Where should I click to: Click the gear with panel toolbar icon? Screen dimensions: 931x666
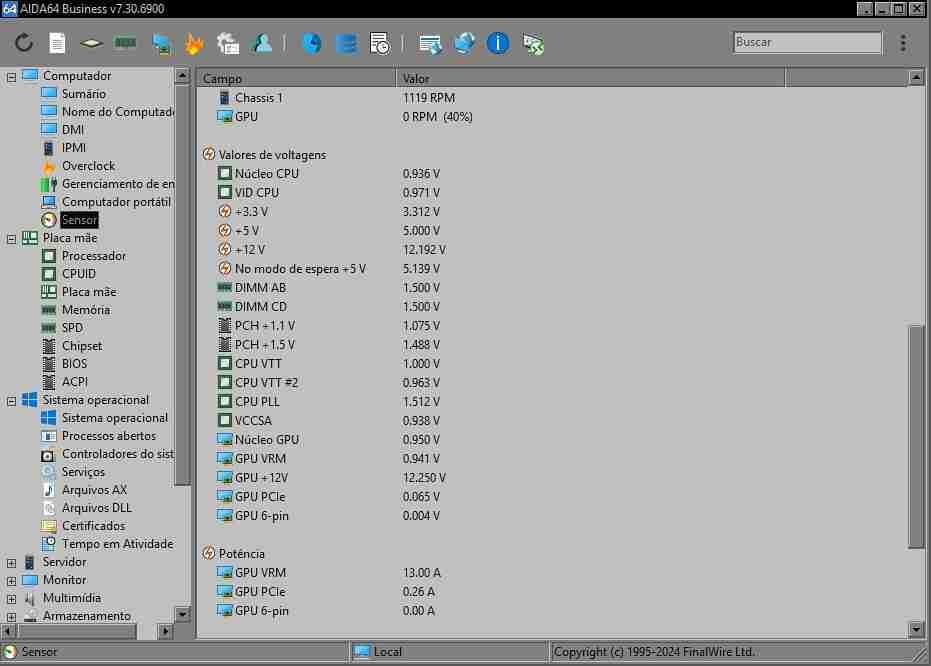point(228,43)
